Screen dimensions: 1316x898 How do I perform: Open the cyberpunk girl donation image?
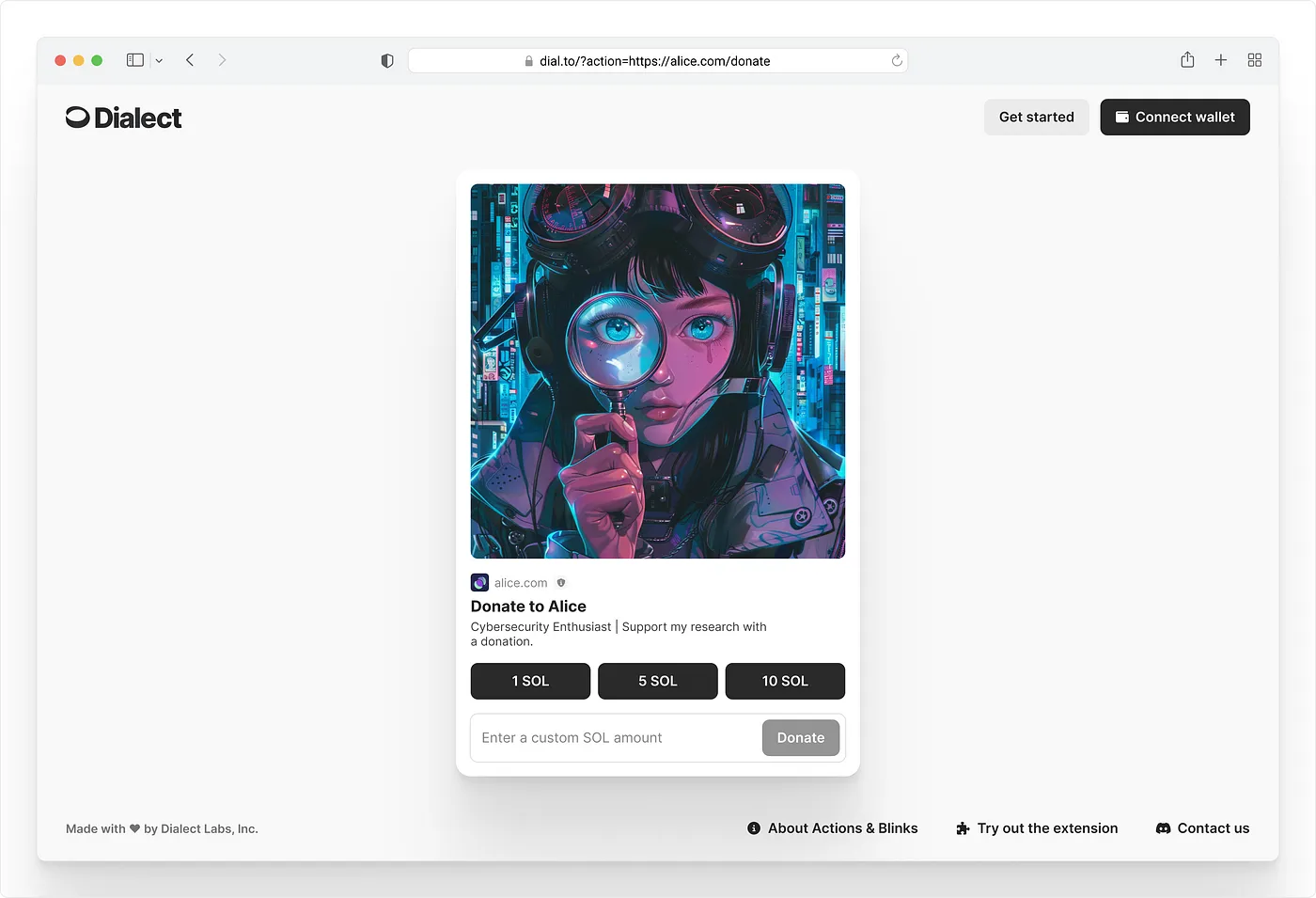tap(658, 371)
